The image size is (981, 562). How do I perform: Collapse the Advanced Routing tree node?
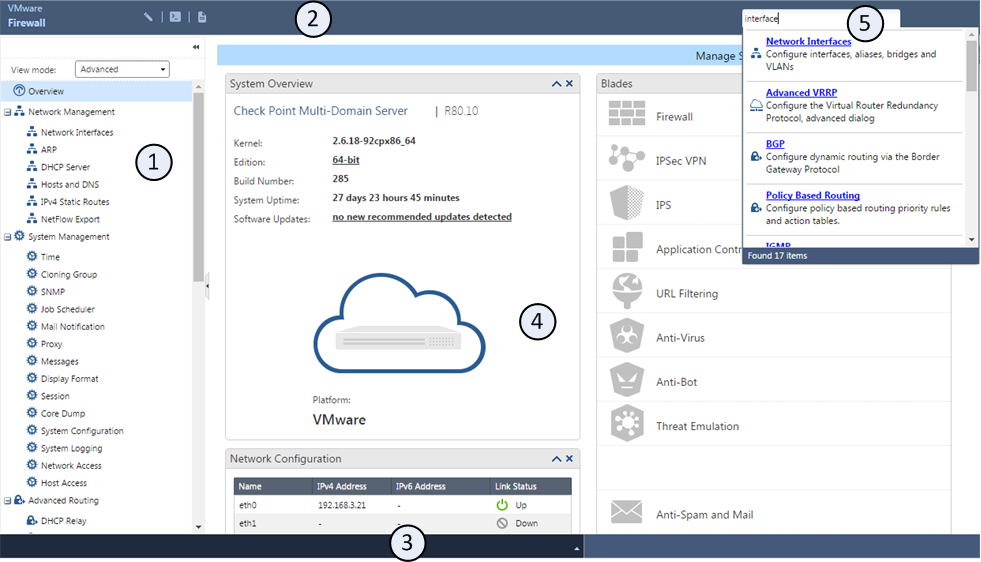(x=8, y=501)
